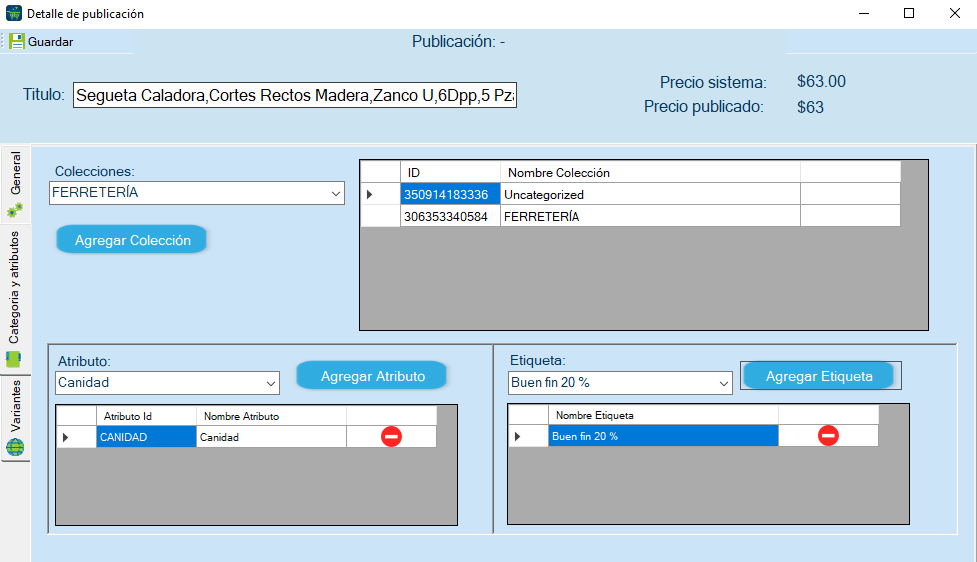Select the CANIDAD attribute id cell
977x562 pixels.
(x=146, y=437)
